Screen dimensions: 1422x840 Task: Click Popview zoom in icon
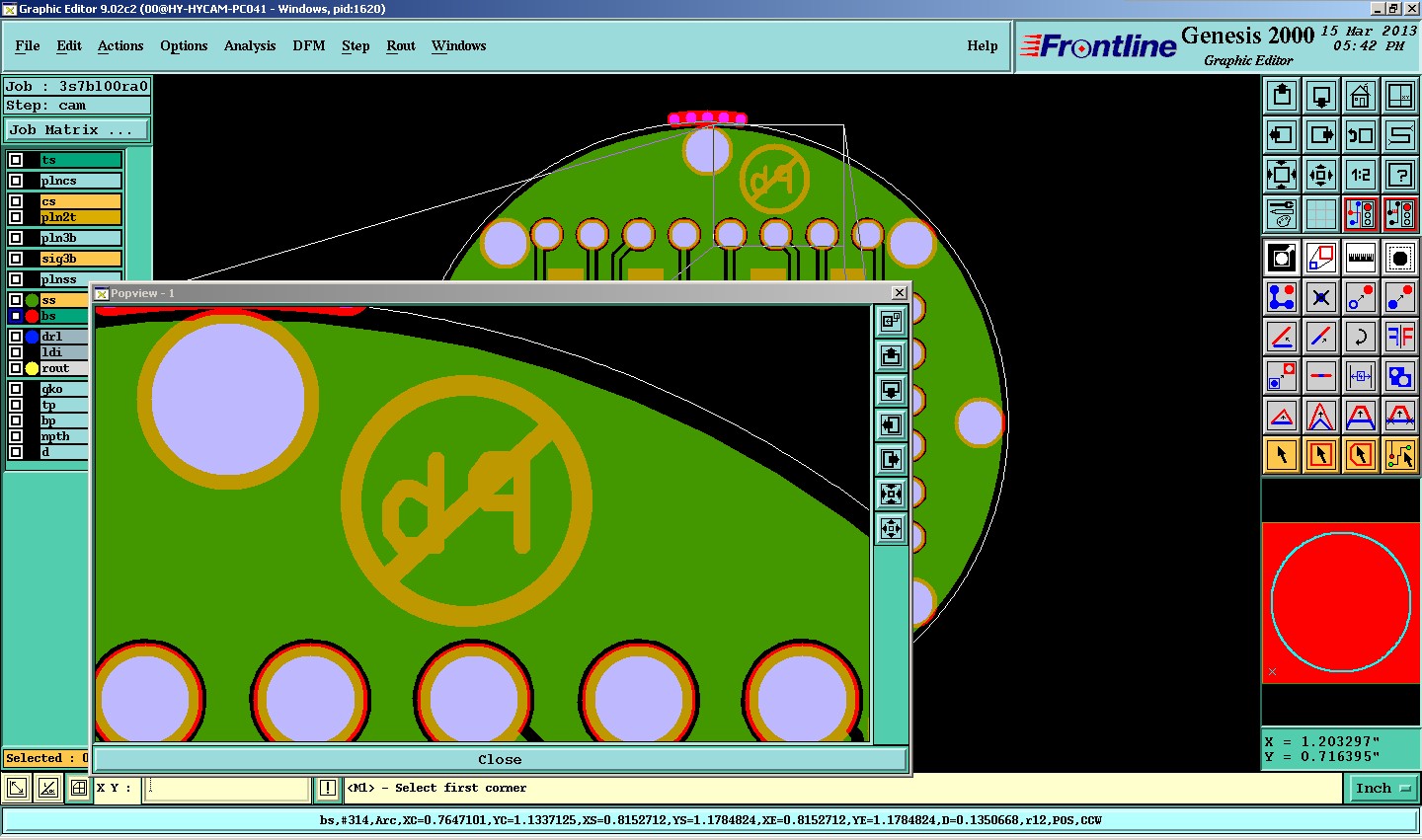[x=891, y=494]
